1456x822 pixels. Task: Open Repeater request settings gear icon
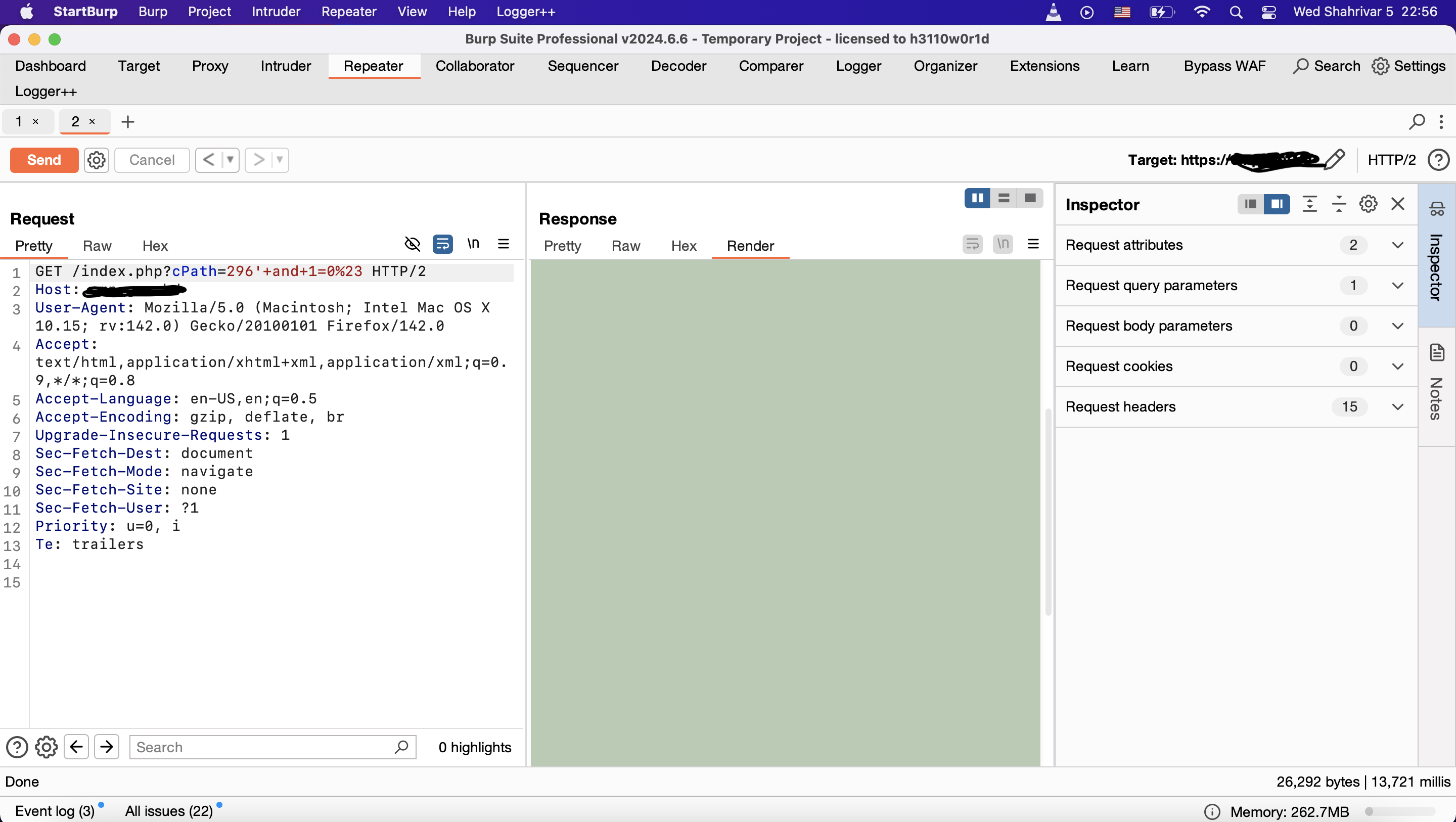(x=96, y=160)
